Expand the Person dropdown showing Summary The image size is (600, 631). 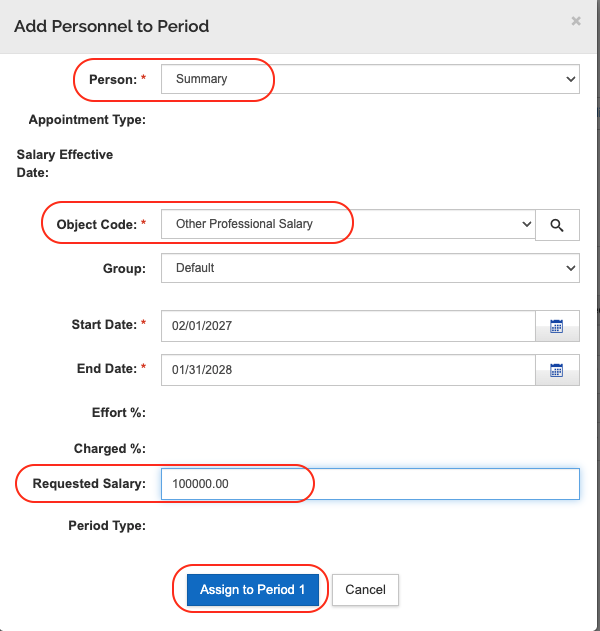pyautogui.click(x=370, y=79)
